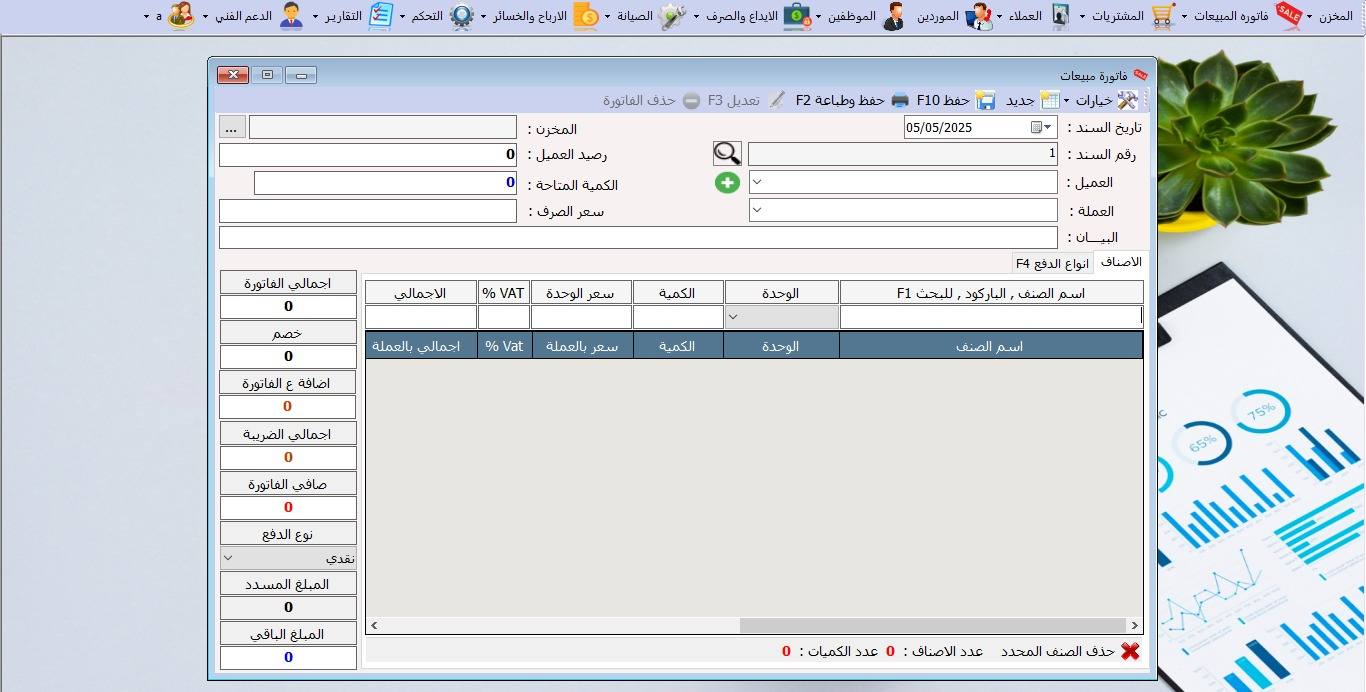Expand the العملة currency dropdown
The image size is (1366, 692).
757,210
